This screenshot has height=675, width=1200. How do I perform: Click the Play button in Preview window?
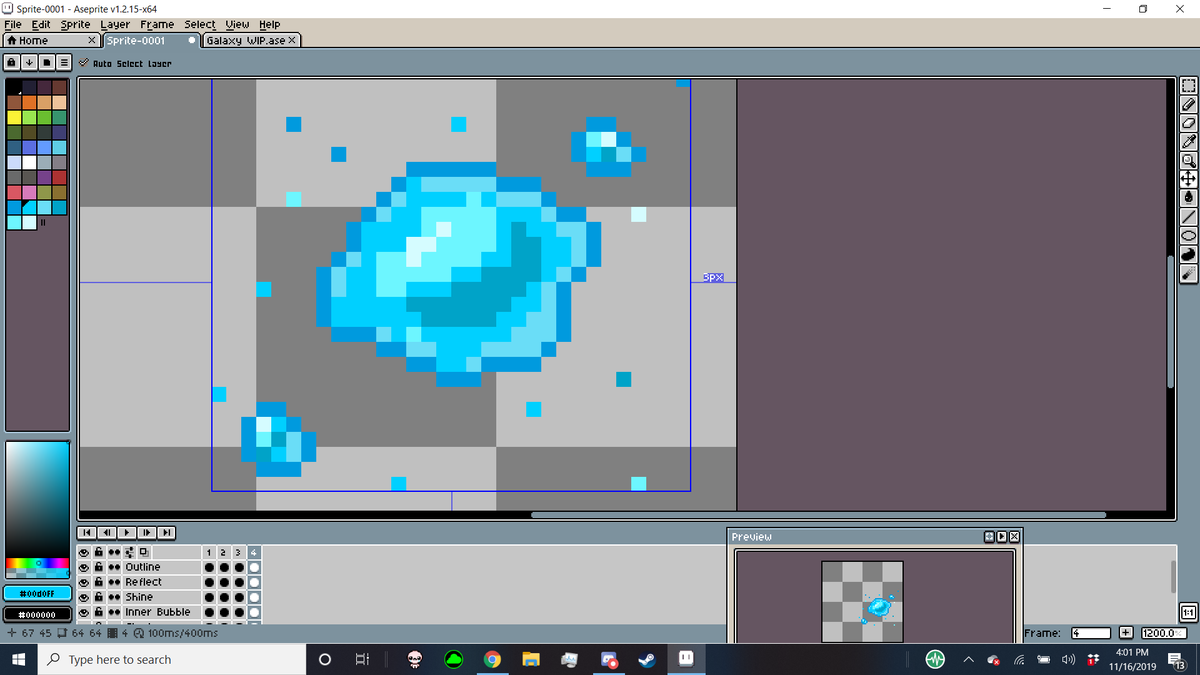[x=1002, y=537]
